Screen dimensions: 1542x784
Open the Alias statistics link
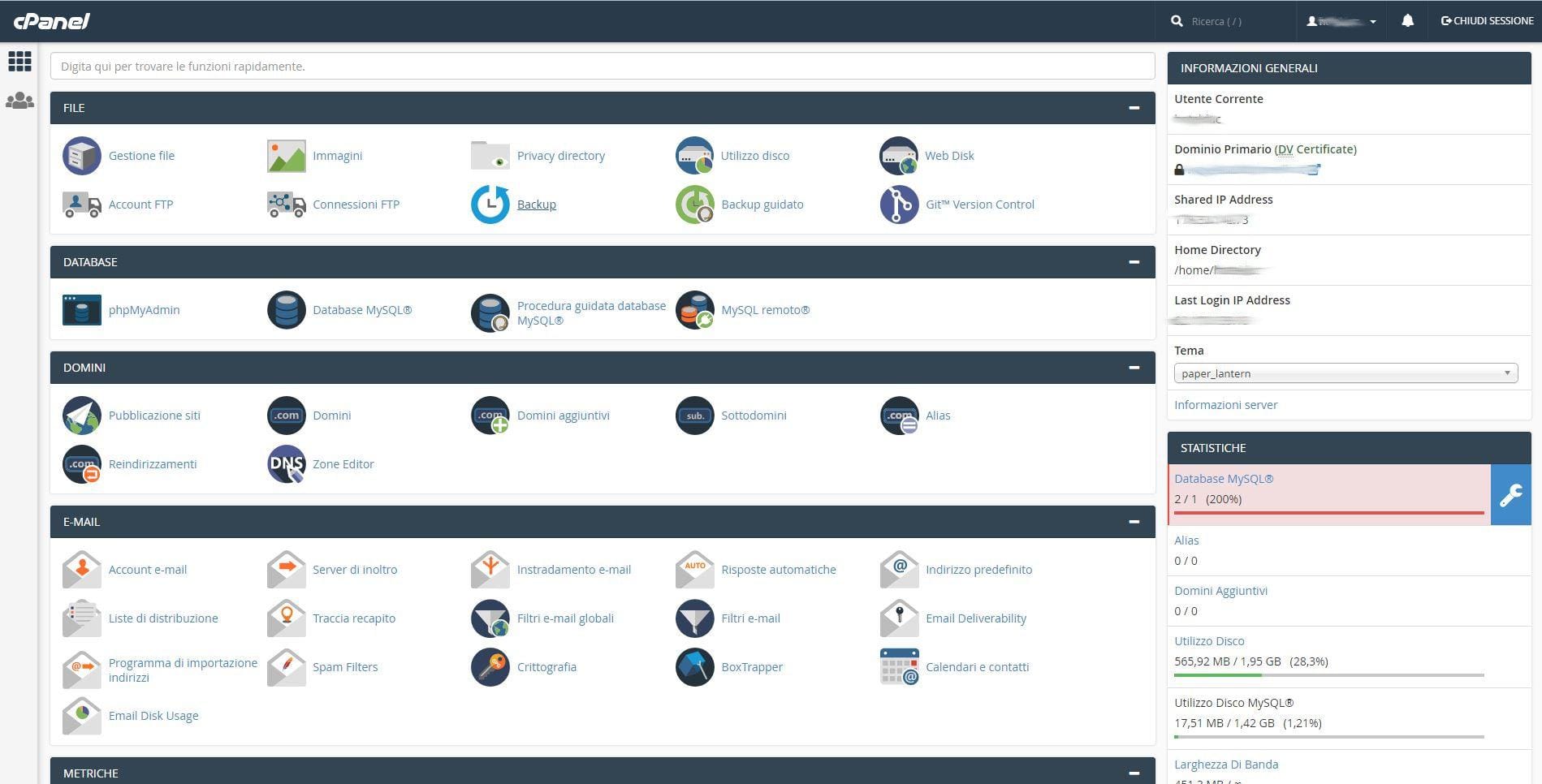(x=1186, y=541)
